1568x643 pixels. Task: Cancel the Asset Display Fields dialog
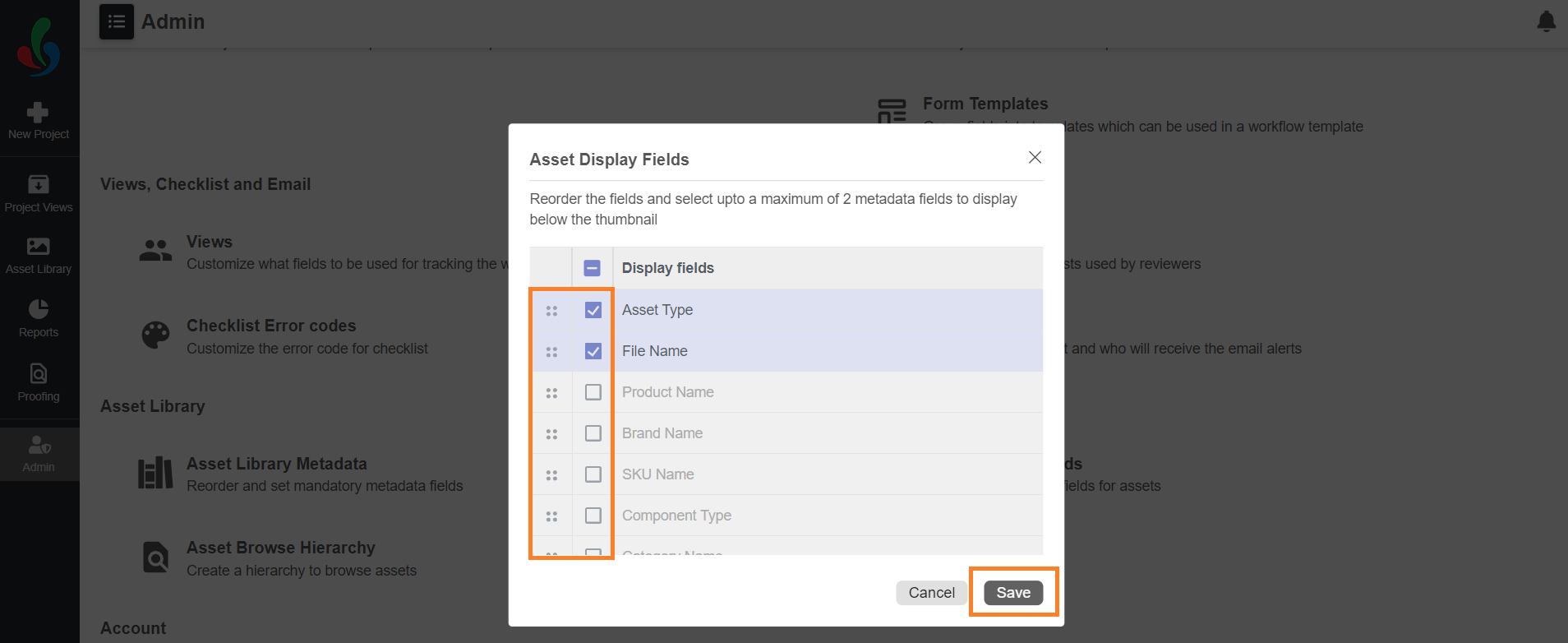coord(931,593)
